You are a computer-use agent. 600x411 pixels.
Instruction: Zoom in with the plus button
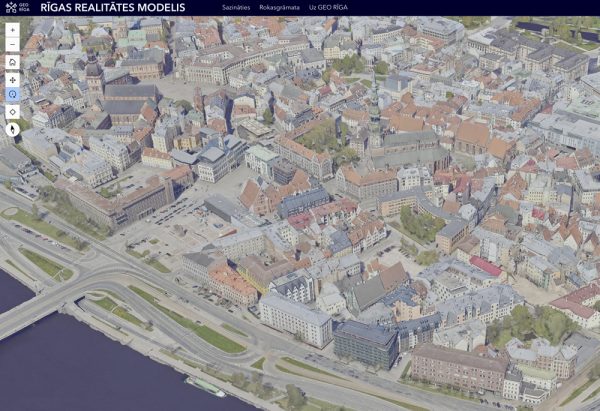coord(13,30)
